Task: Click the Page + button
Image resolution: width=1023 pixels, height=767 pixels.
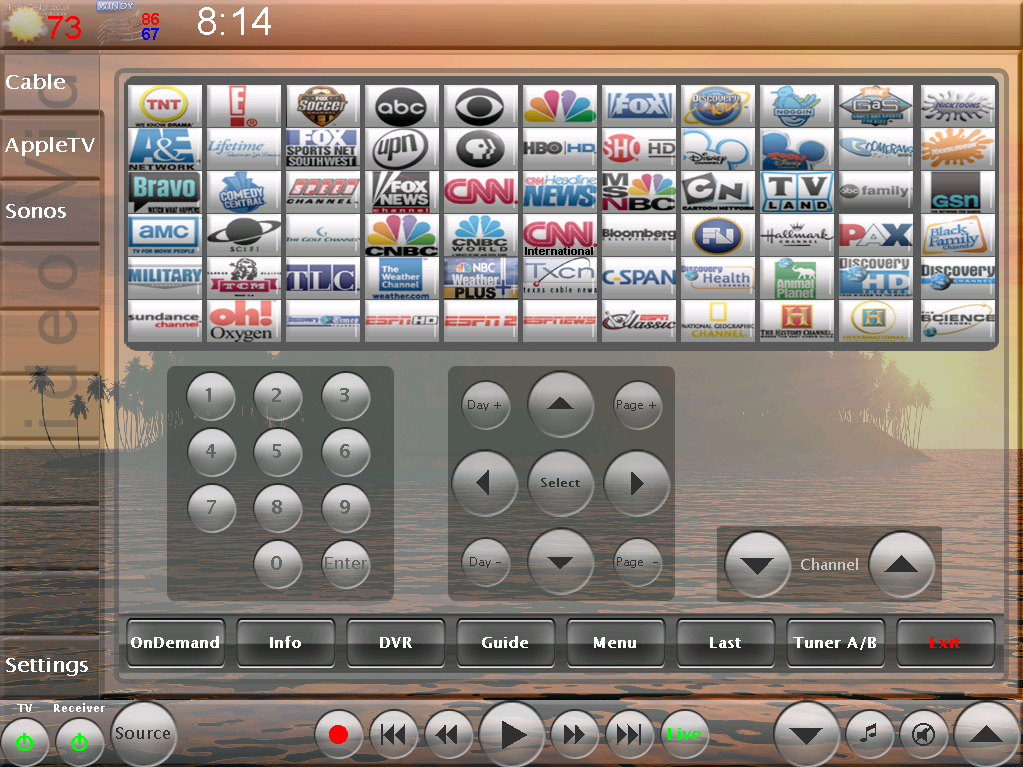Action: [x=636, y=405]
